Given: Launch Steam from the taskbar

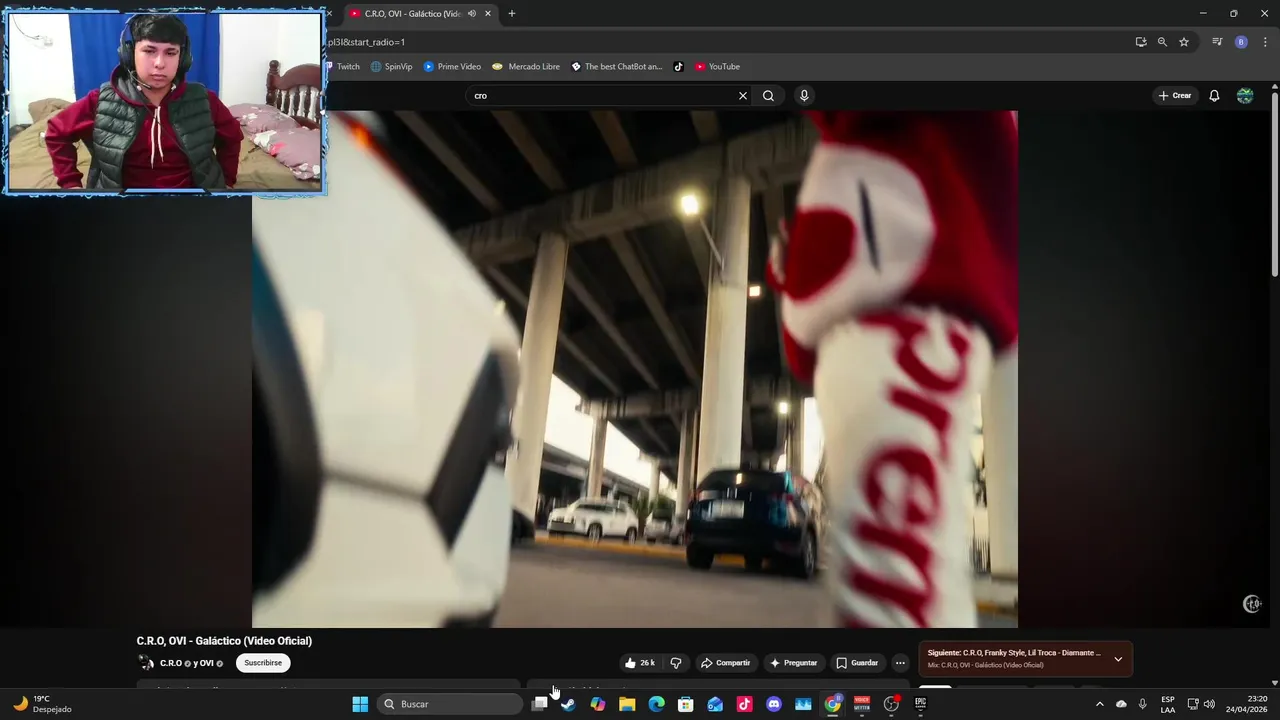Looking at the screenshot, I should click(x=568, y=704).
